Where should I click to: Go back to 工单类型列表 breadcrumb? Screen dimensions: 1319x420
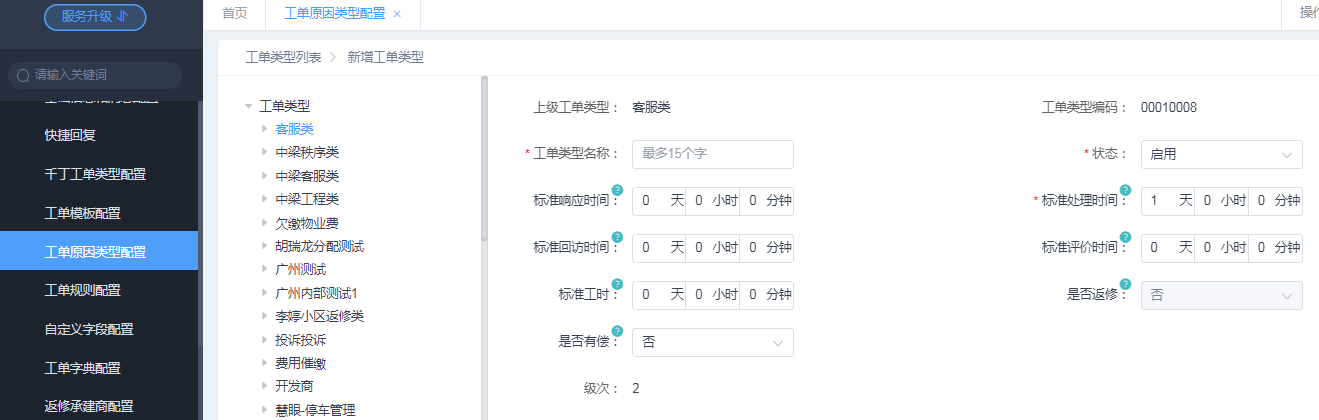pos(283,58)
